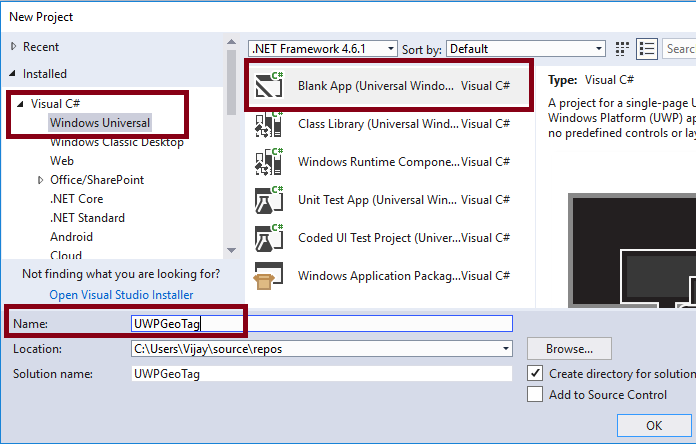Viewport: 696px width, 444px height.
Task: Click the Browse... button
Action: [569, 349]
